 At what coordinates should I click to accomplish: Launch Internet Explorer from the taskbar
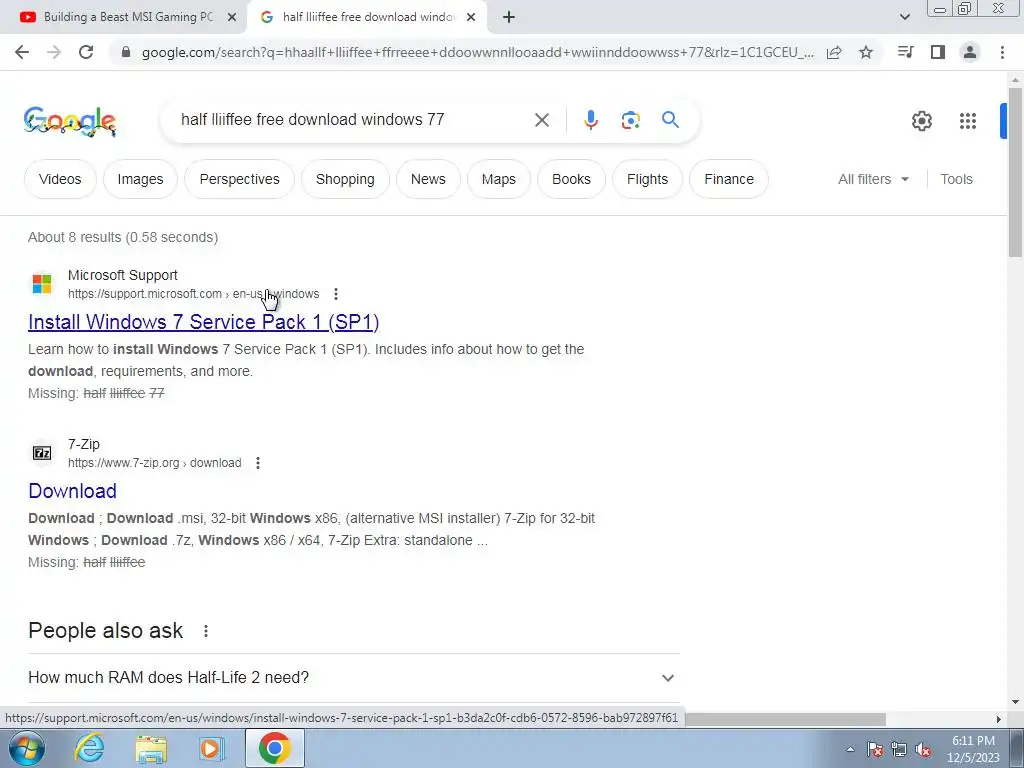click(x=89, y=748)
